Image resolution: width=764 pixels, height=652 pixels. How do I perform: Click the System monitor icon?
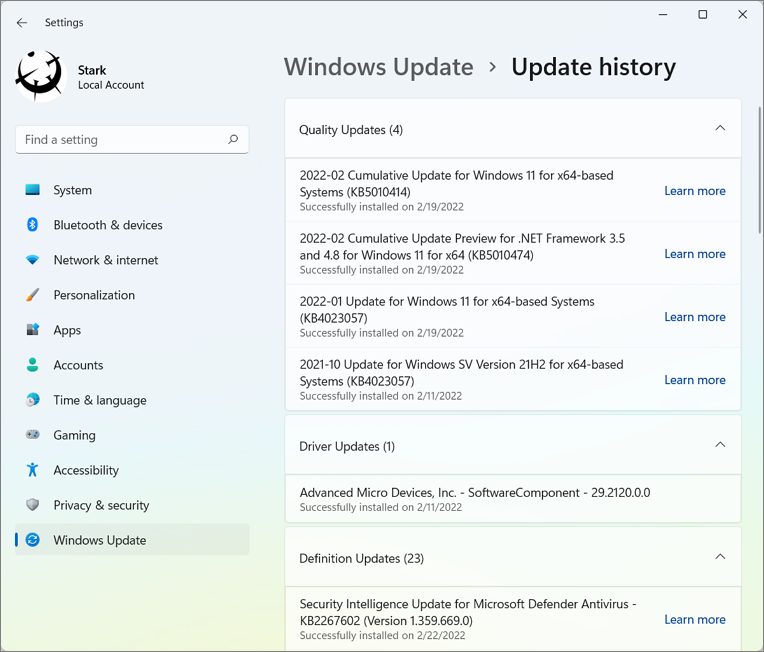click(33, 190)
